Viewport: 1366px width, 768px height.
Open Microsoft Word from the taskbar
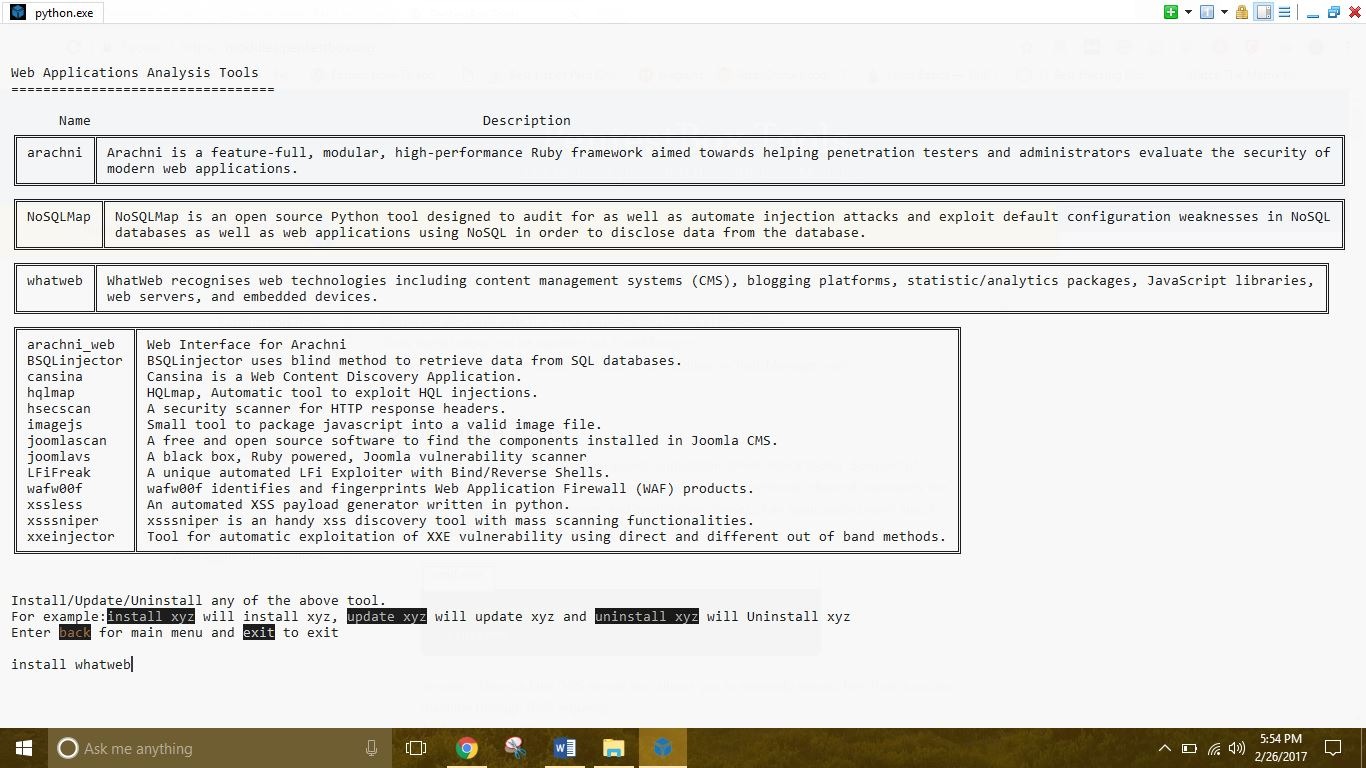(x=564, y=748)
